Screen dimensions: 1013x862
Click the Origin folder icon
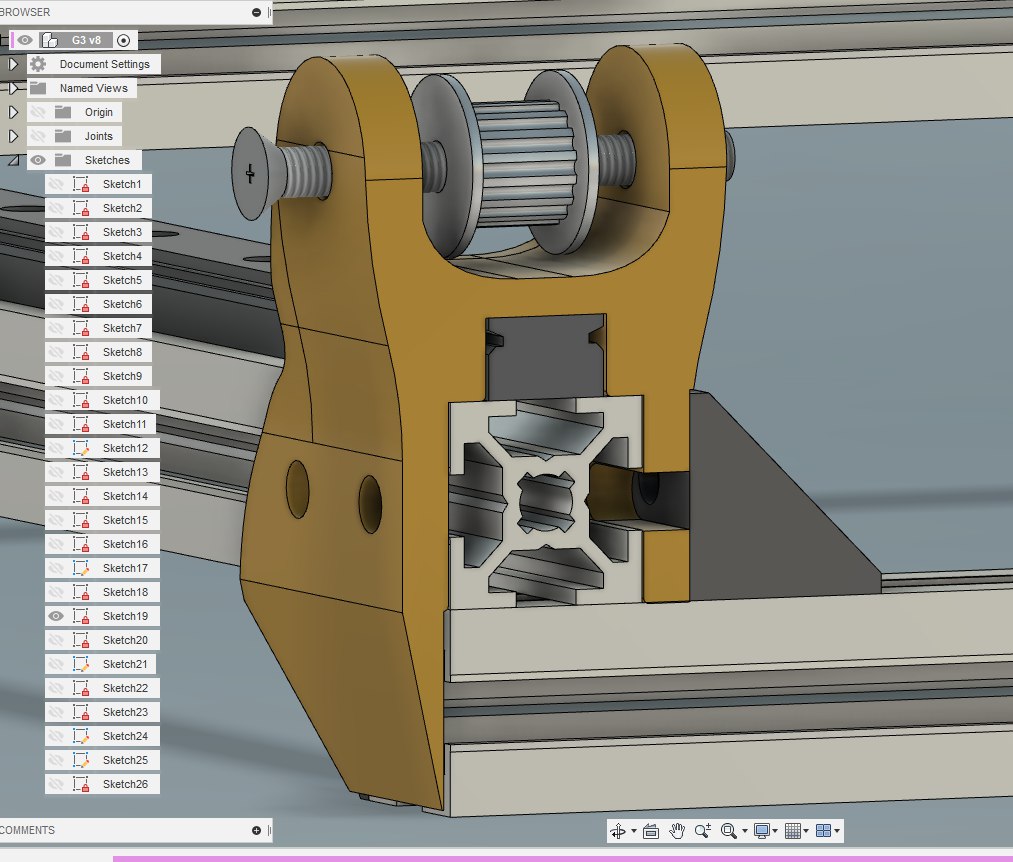click(63, 112)
